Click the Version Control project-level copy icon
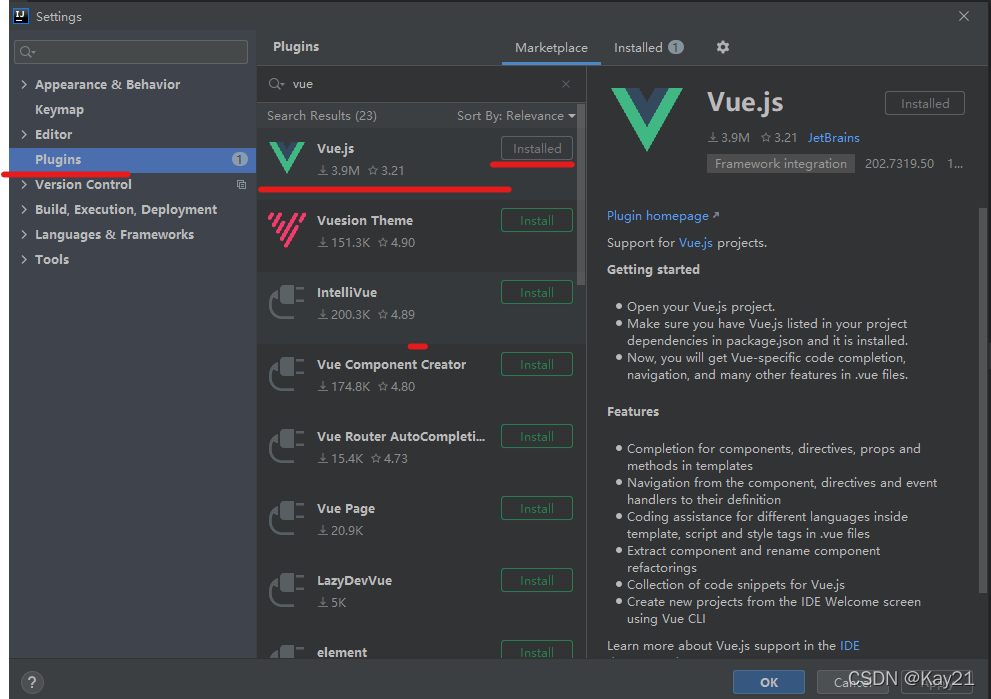The width and height of the screenshot is (991, 699). pos(241,185)
